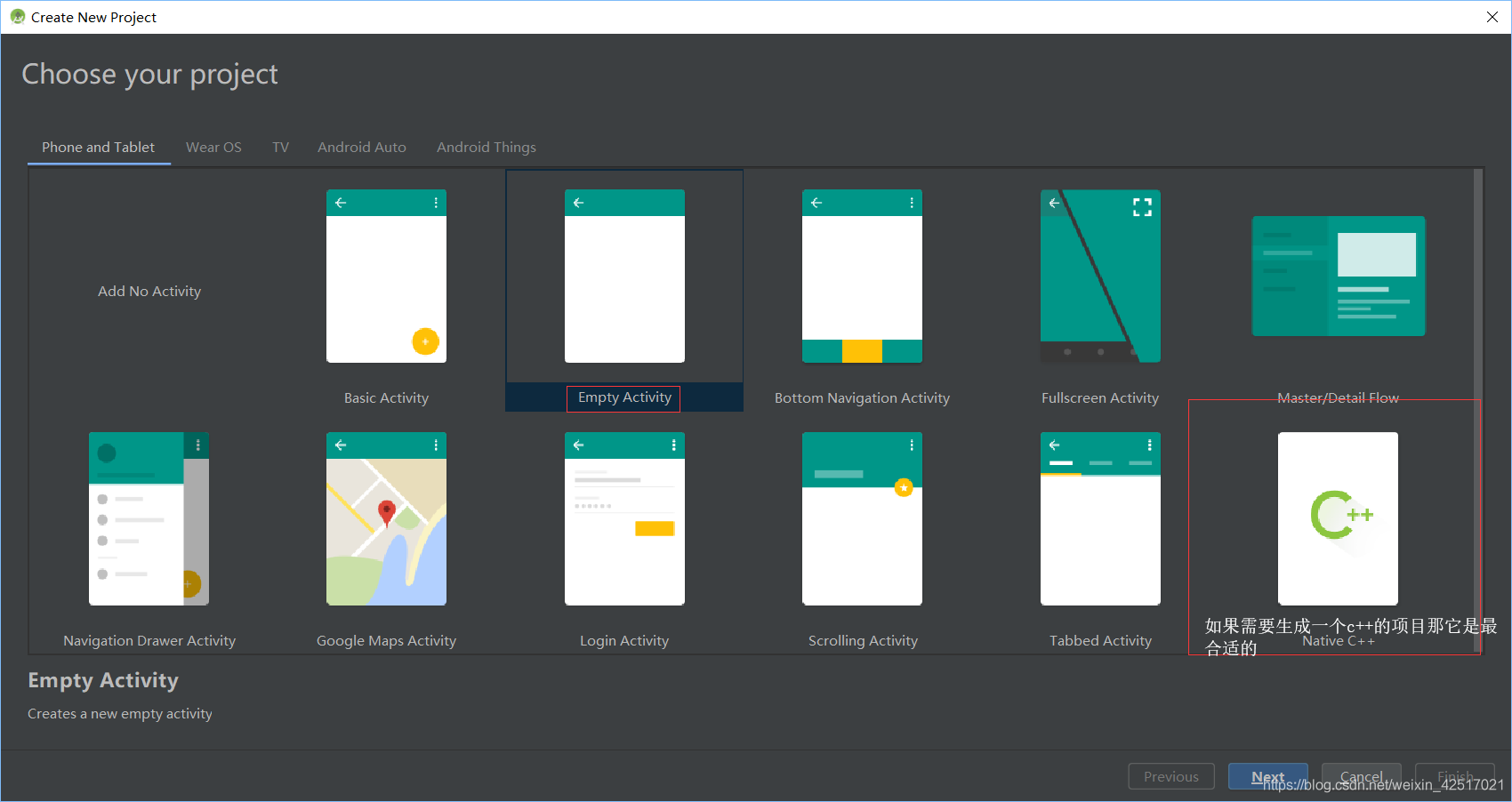
Task: Click the Android Studio title bar icon
Action: (x=17, y=17)
